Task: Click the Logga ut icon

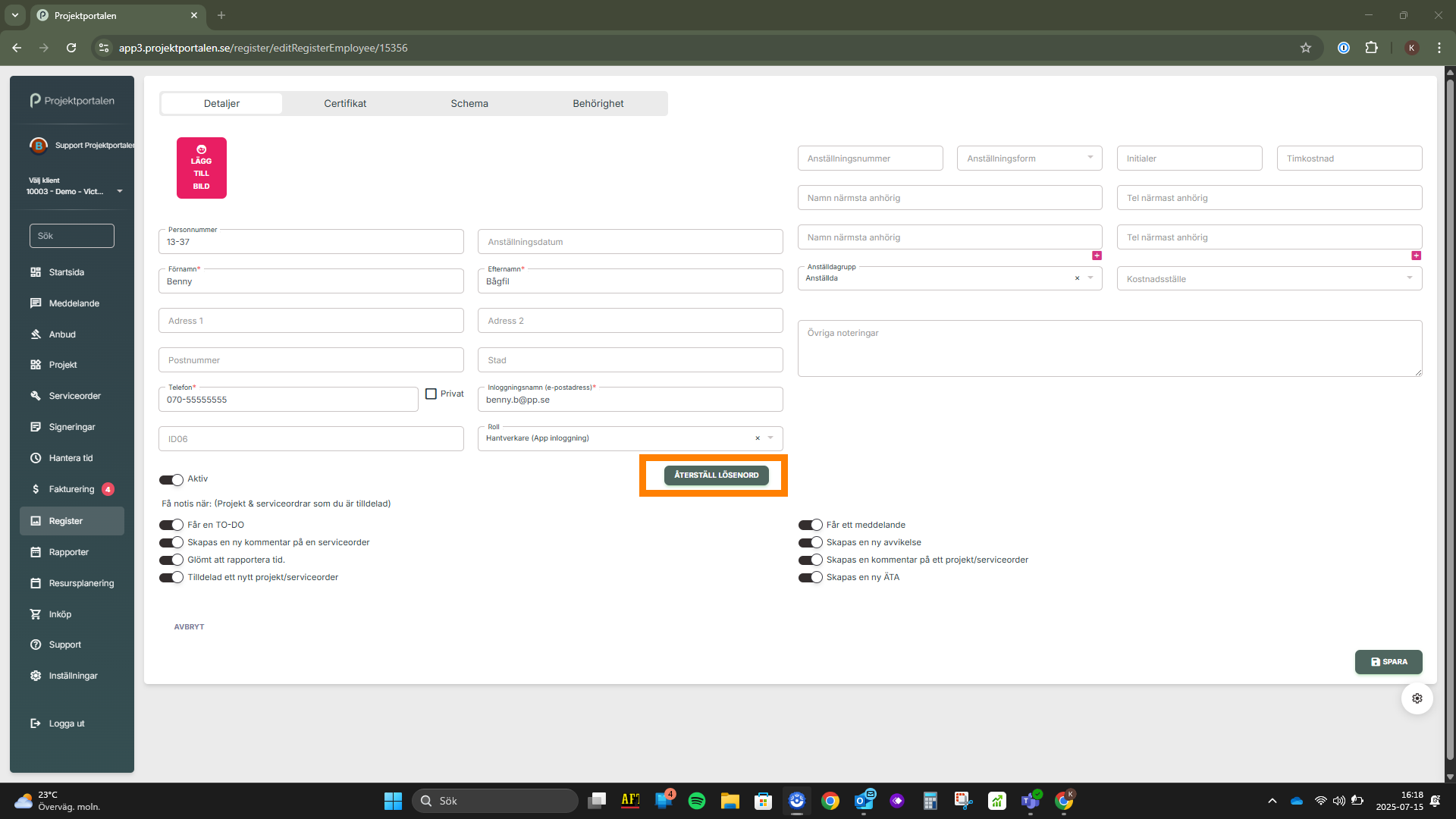Action: [x=36, y=723]
